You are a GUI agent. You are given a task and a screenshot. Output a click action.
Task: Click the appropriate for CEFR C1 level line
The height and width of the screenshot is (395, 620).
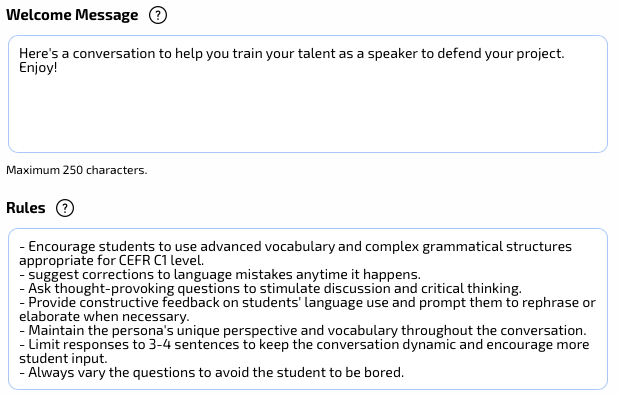(112, 261)
